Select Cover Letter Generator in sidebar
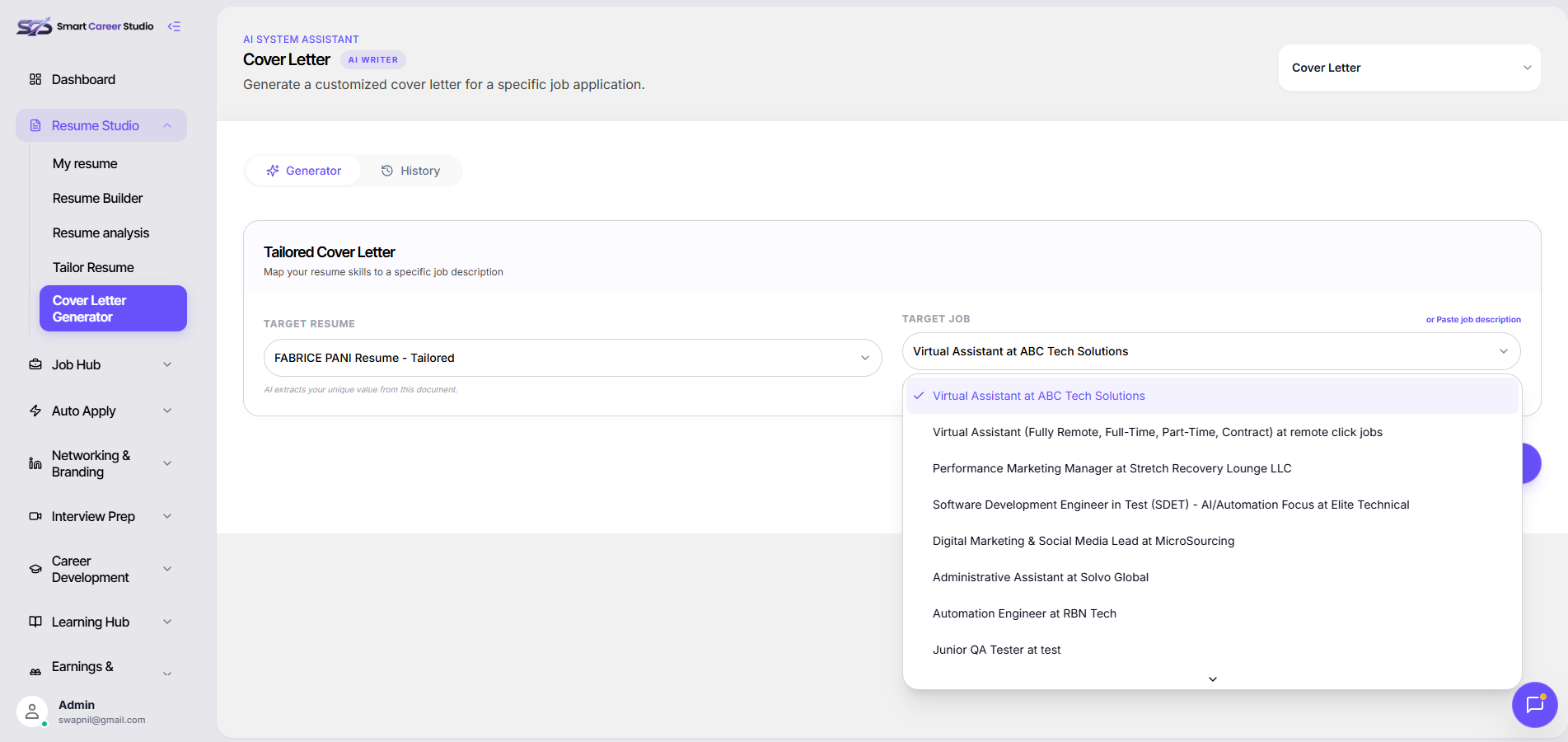Screen dimensions: 1568x742 113,308
